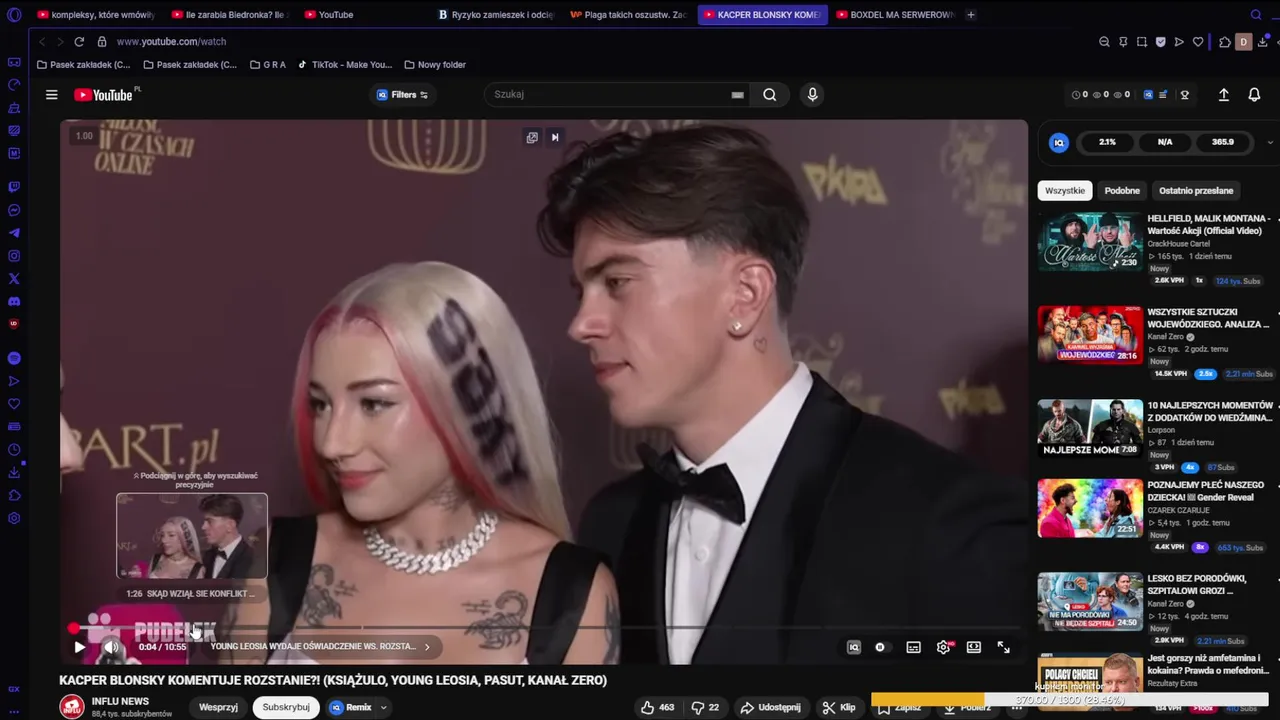Expand the chapter title chevron in player

(x=427, y=647)
